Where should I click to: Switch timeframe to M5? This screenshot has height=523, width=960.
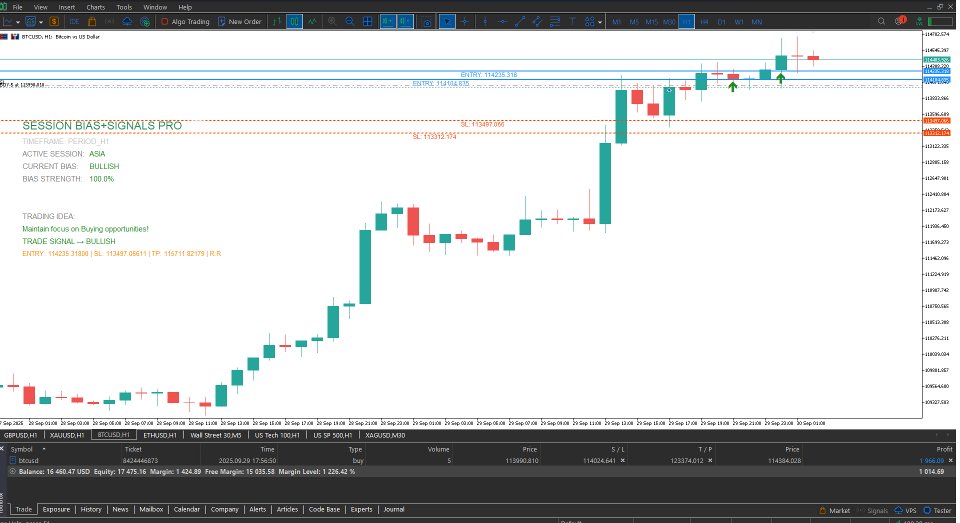pyautogui.click(x=634, y=21)
